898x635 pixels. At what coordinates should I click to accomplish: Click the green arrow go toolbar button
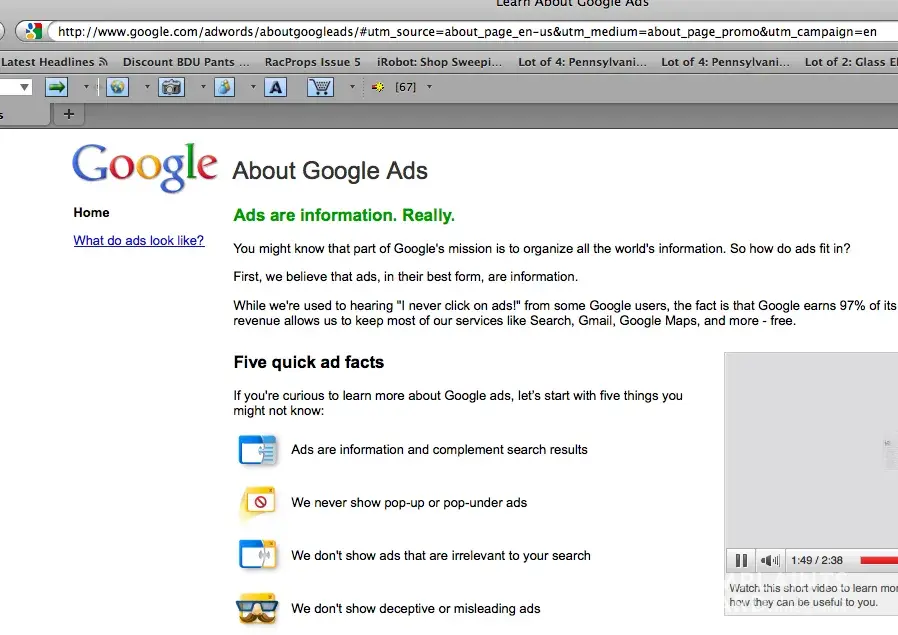click(x=56, y=87)
